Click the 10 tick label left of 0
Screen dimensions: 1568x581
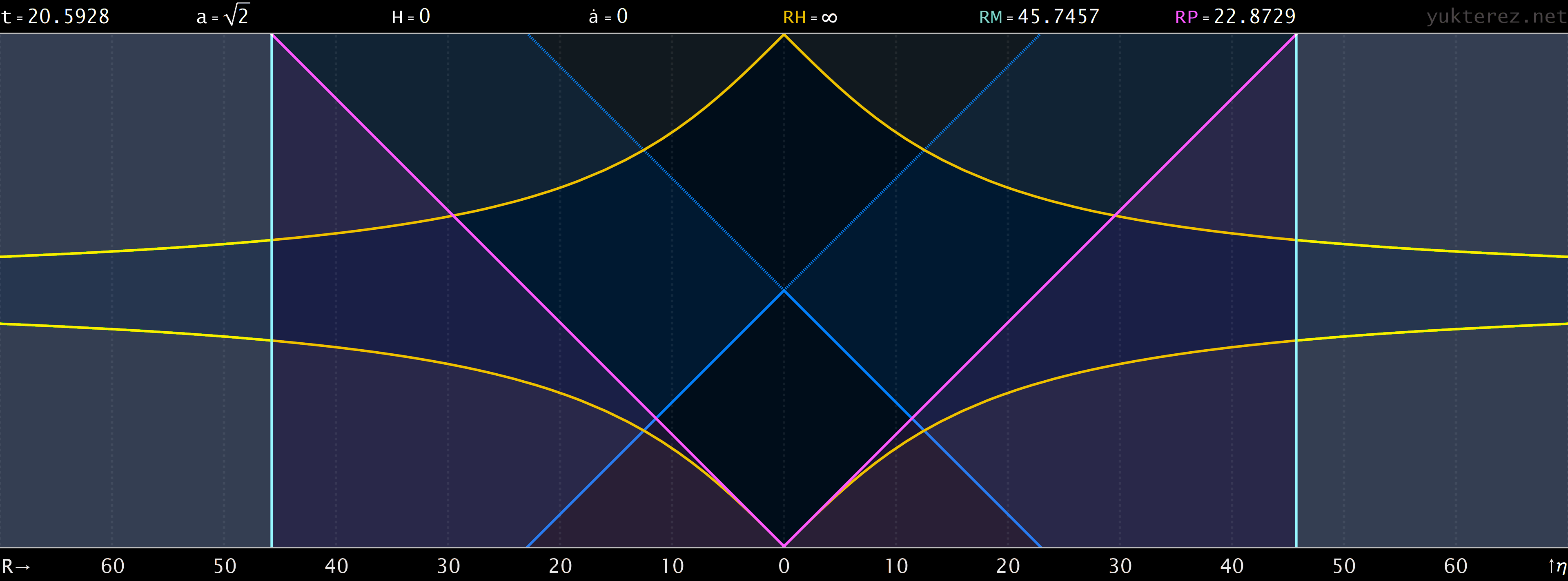click(673, 566)
